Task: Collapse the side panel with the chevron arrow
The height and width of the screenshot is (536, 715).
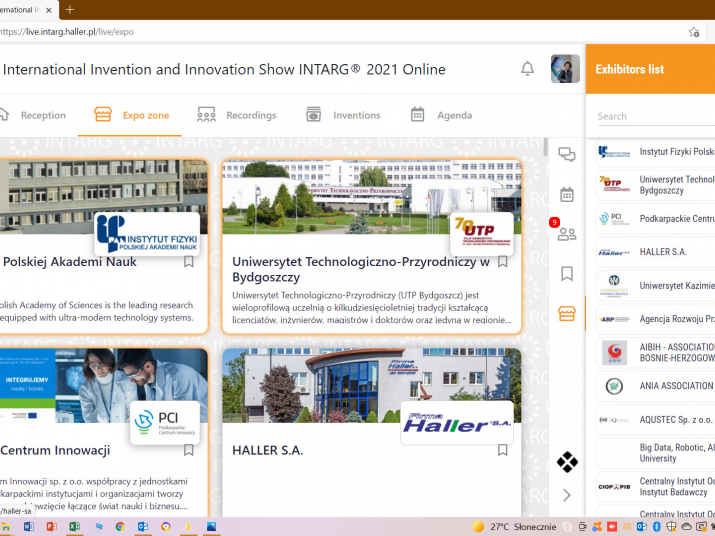Action: tap(567, 495)
